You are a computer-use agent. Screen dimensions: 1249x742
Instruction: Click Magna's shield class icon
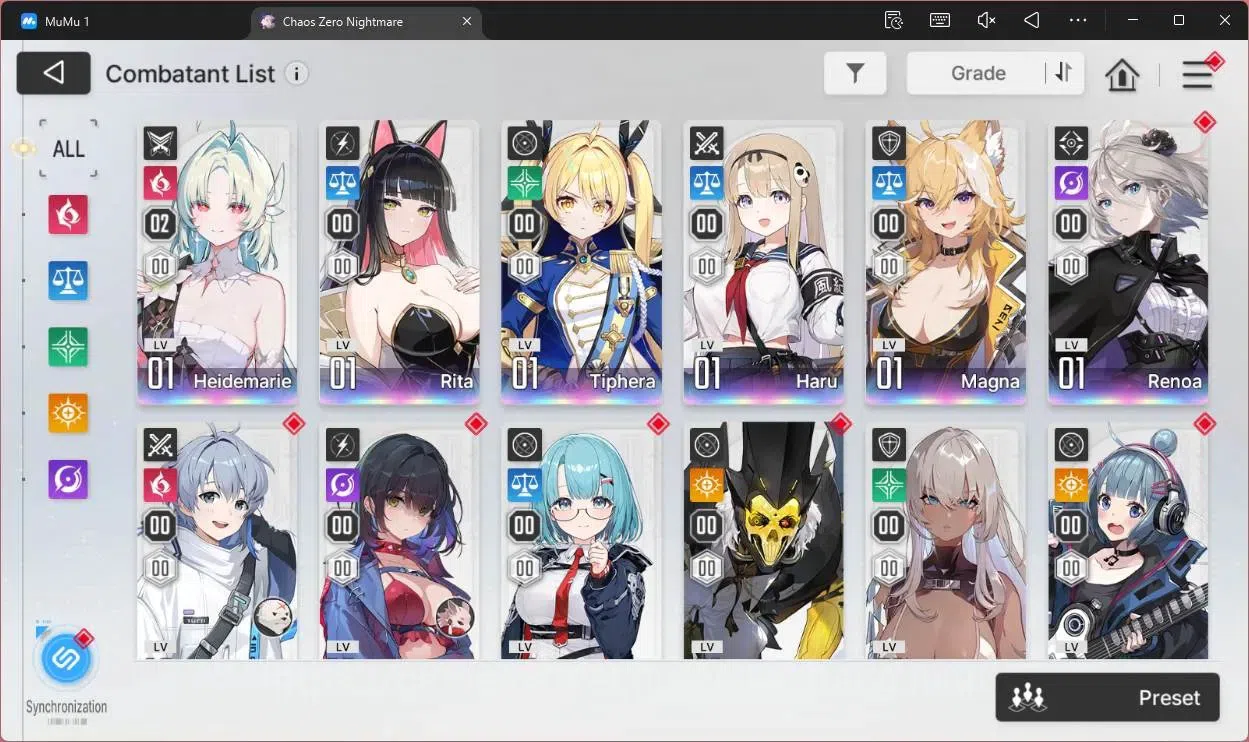point(888,144)
